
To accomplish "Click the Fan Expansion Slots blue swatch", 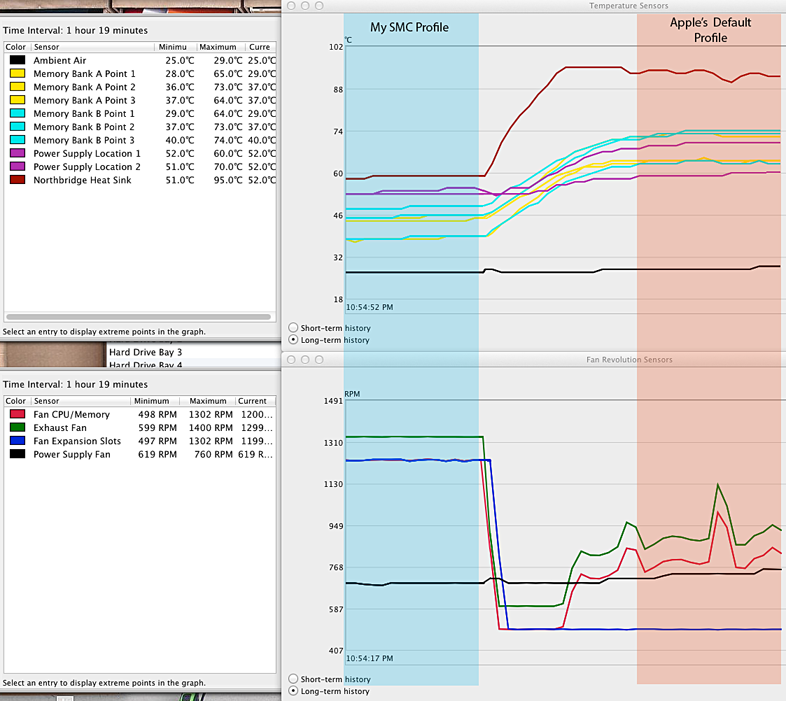I will coord(18,440).
